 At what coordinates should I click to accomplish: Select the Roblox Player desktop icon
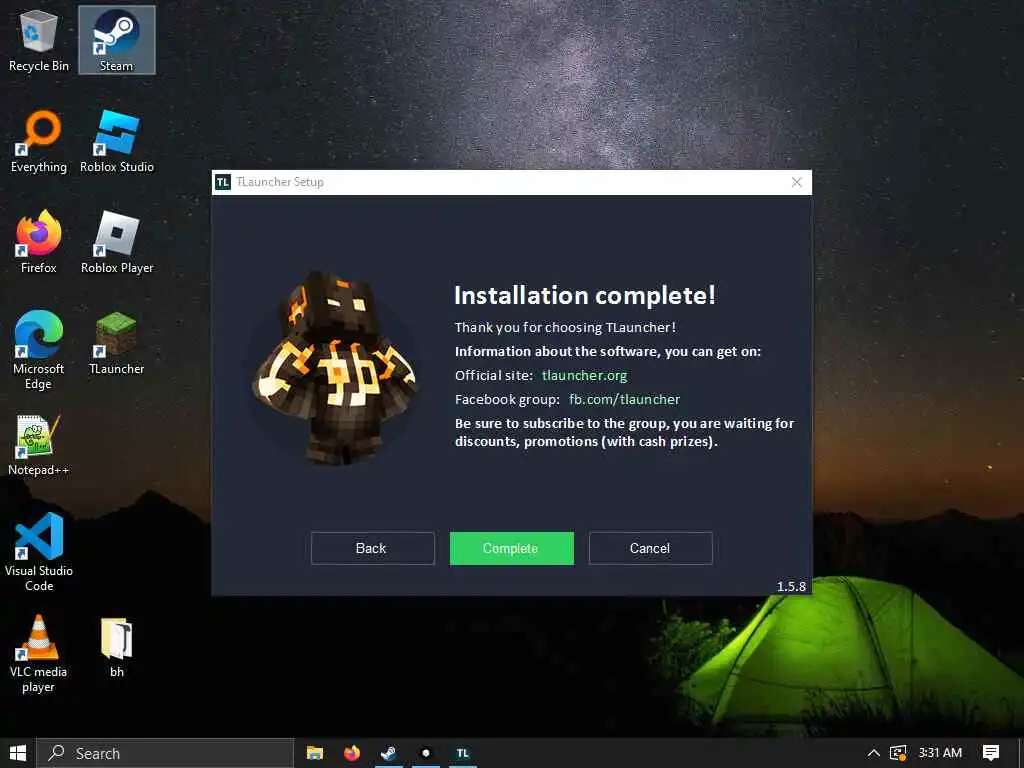[x=117, y=242]
